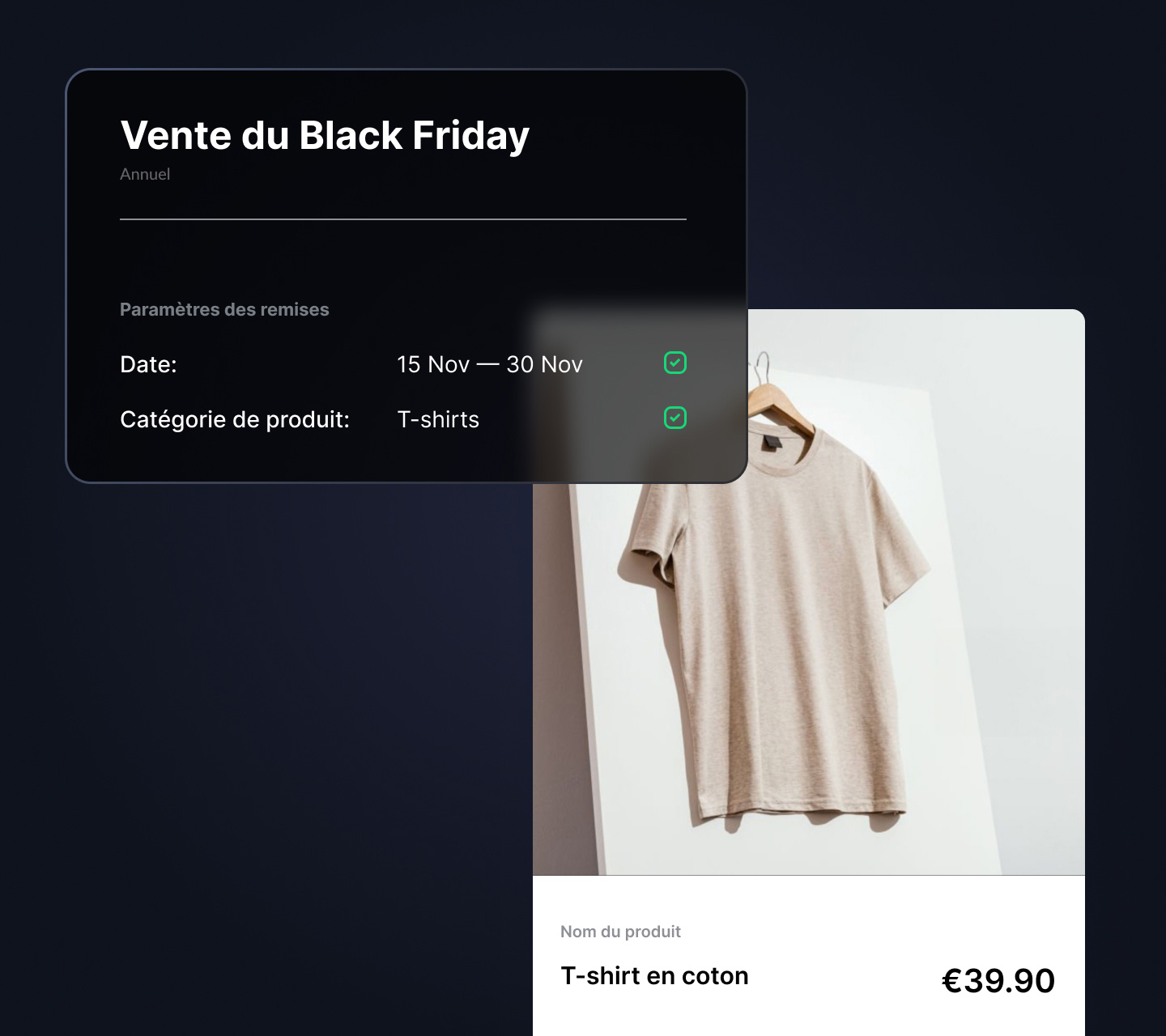Select the 30 Nov end date

pos(544,364)
